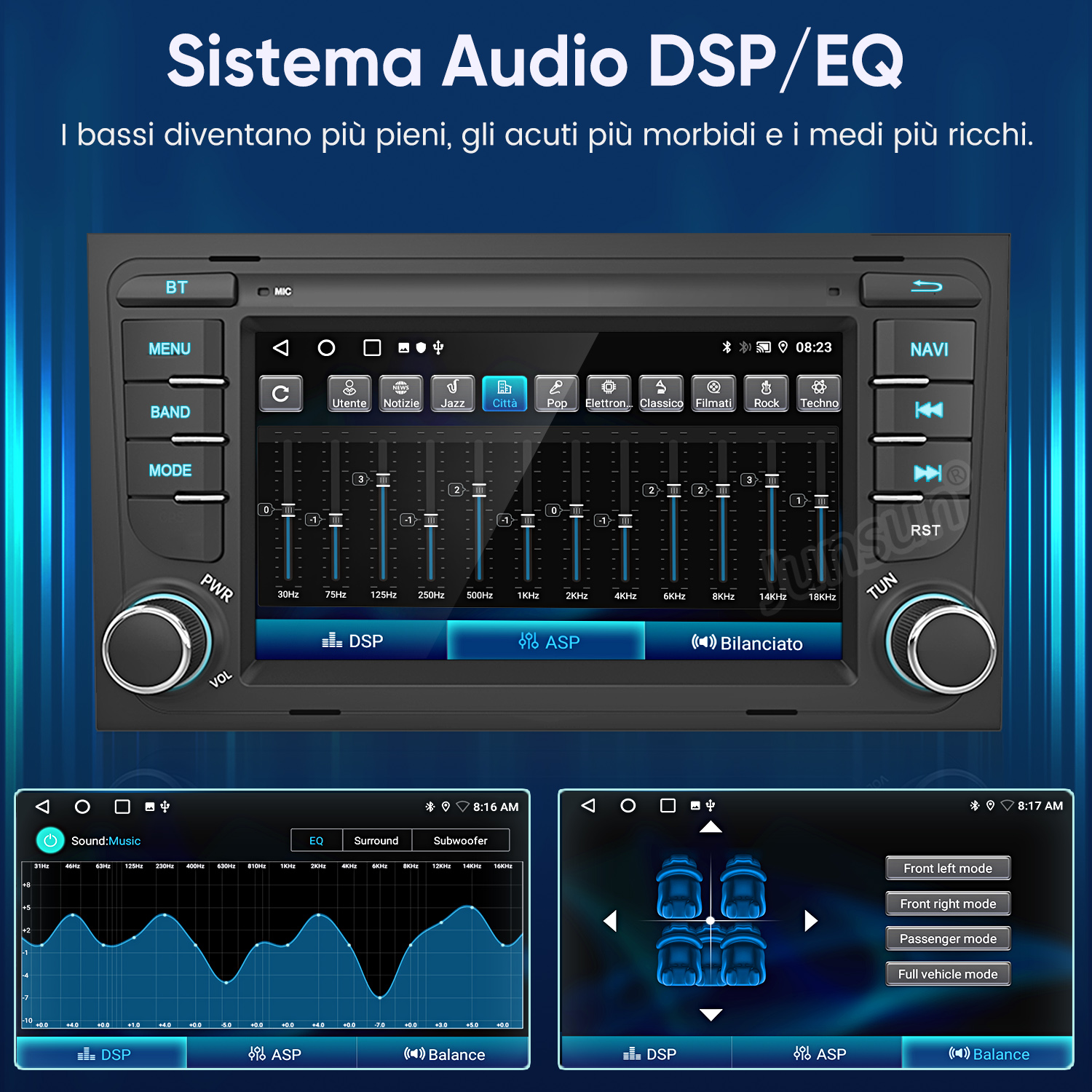
Task: Adjust the 14KHz equalizer slider
Action: (x=772, y=480)
